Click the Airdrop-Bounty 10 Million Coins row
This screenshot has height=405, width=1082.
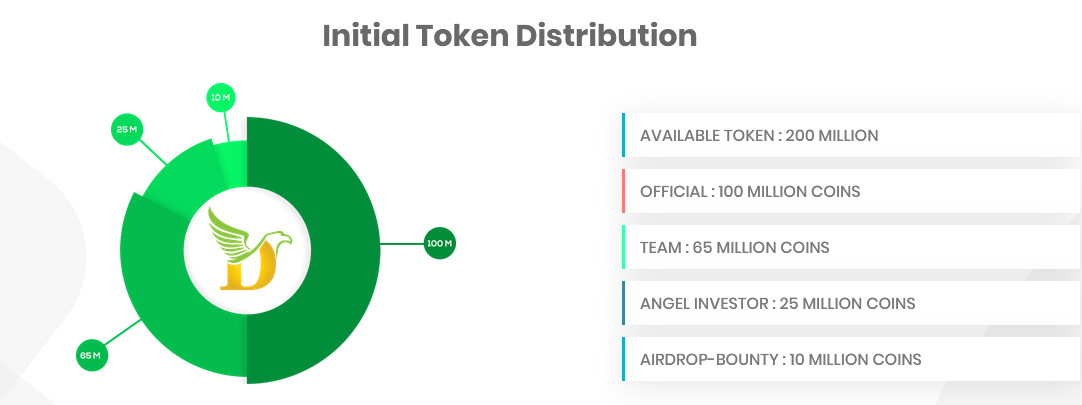point(850,359)
